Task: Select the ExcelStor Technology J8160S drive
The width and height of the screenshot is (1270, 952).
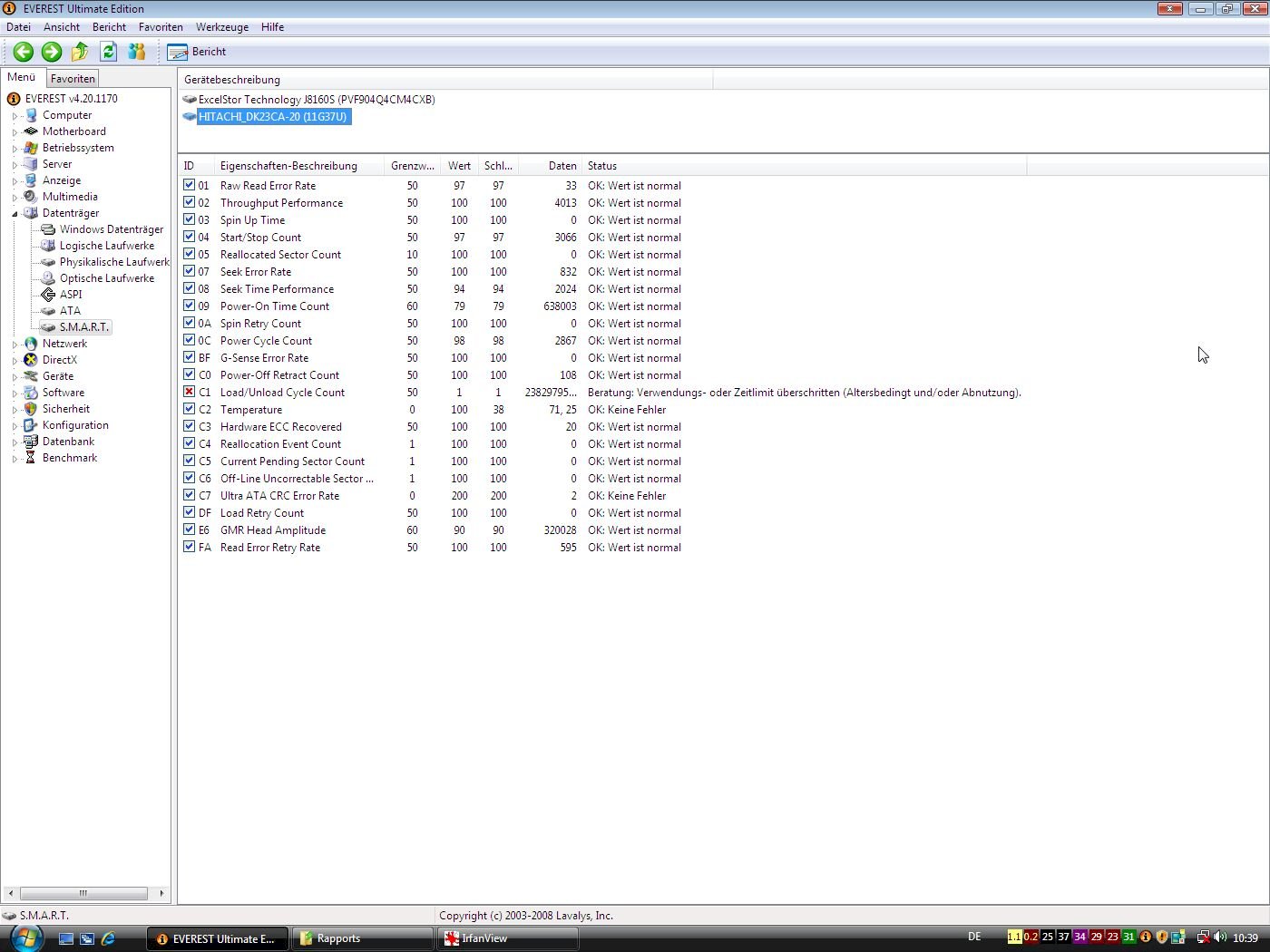Action: point(316,100)
